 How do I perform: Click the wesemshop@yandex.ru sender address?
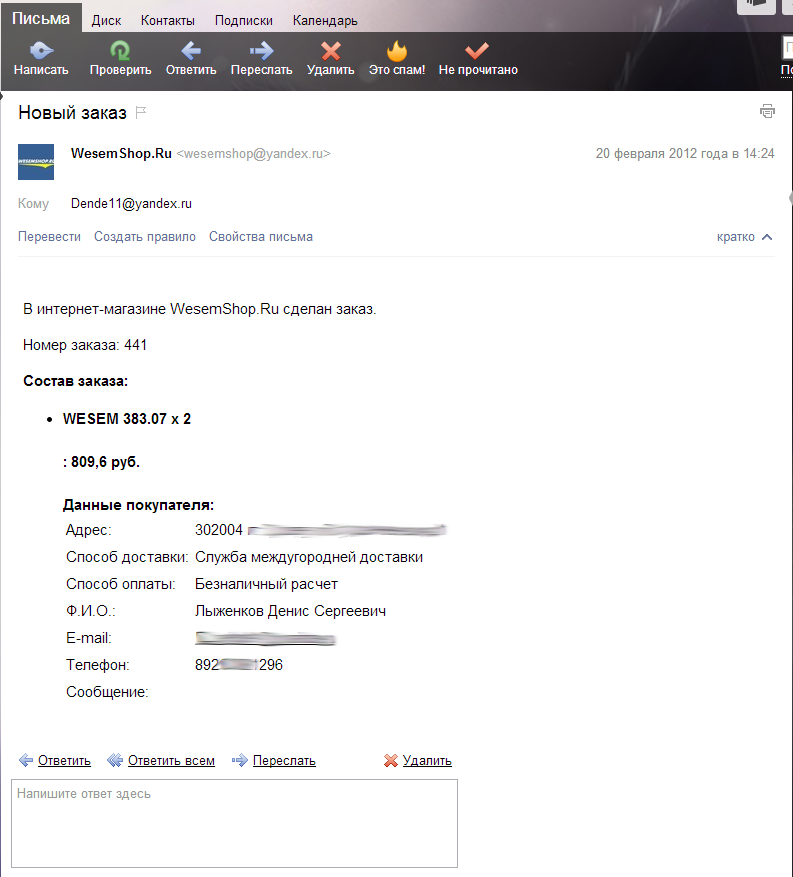coord(253,153)
